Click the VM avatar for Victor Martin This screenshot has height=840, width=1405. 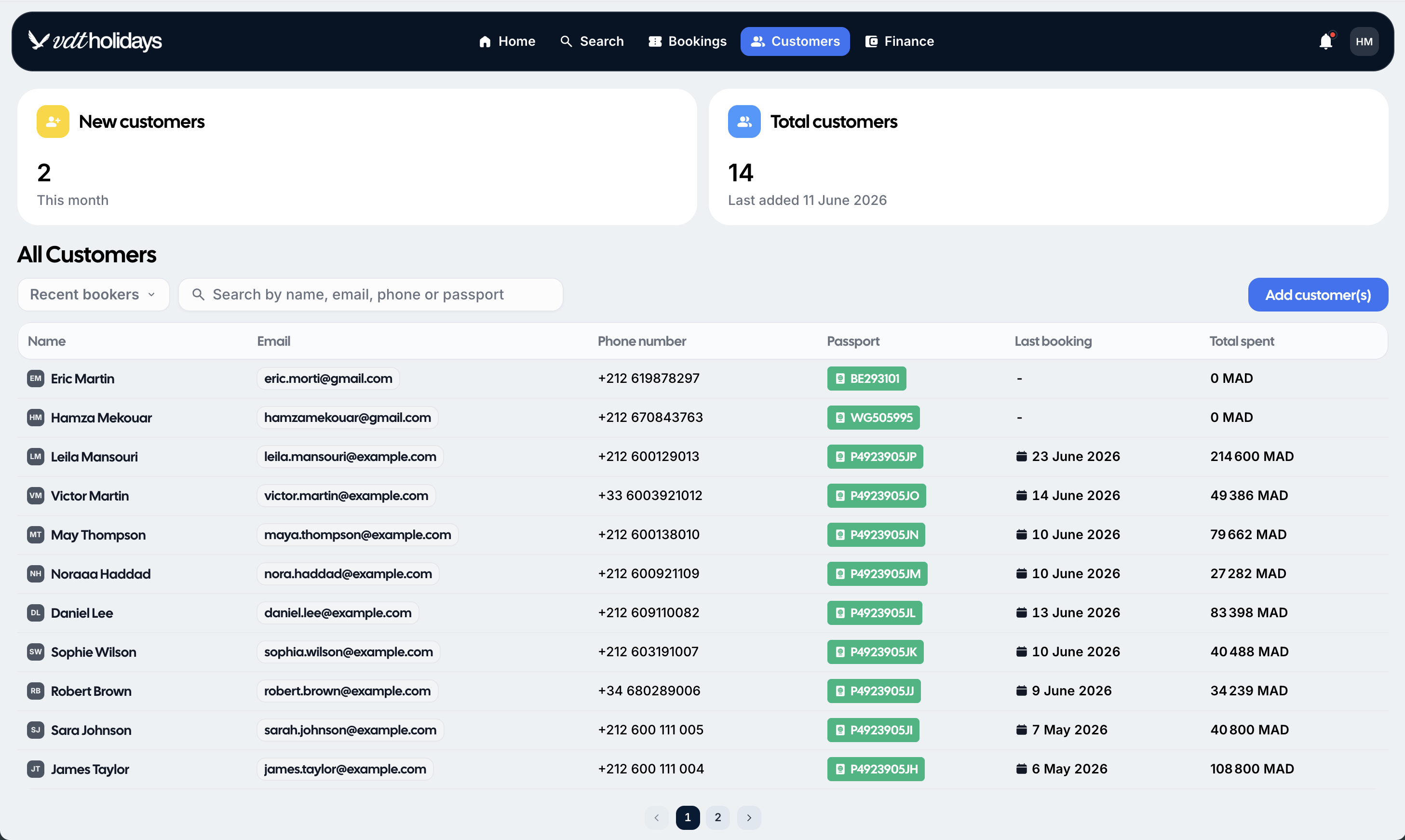tap(36, 495)
